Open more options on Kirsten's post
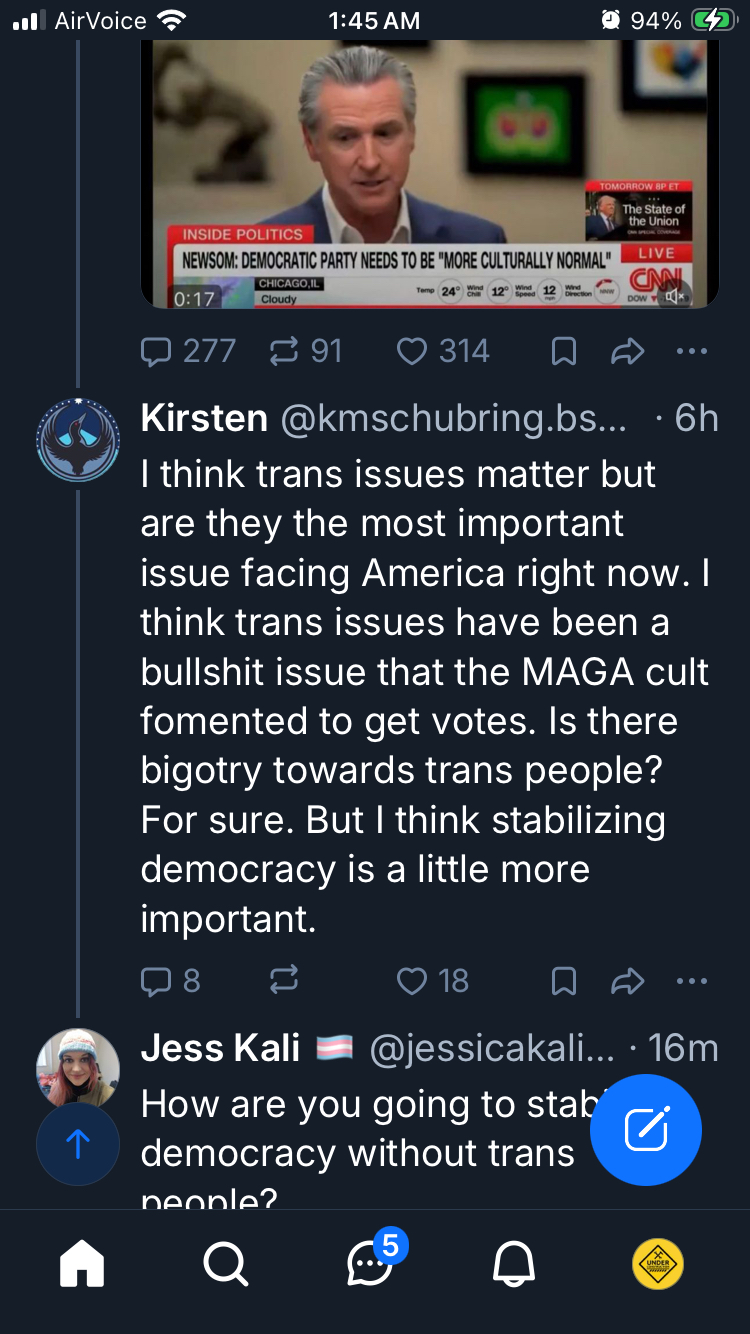This screenshot has height=1334, width=750. (x=691, y=981)
